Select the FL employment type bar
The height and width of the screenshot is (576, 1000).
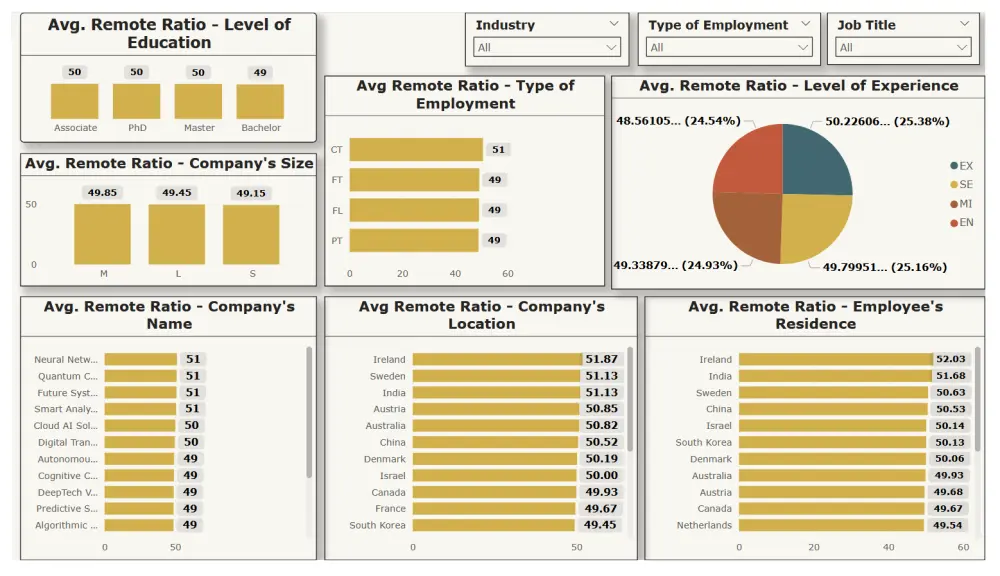point(414,210)
